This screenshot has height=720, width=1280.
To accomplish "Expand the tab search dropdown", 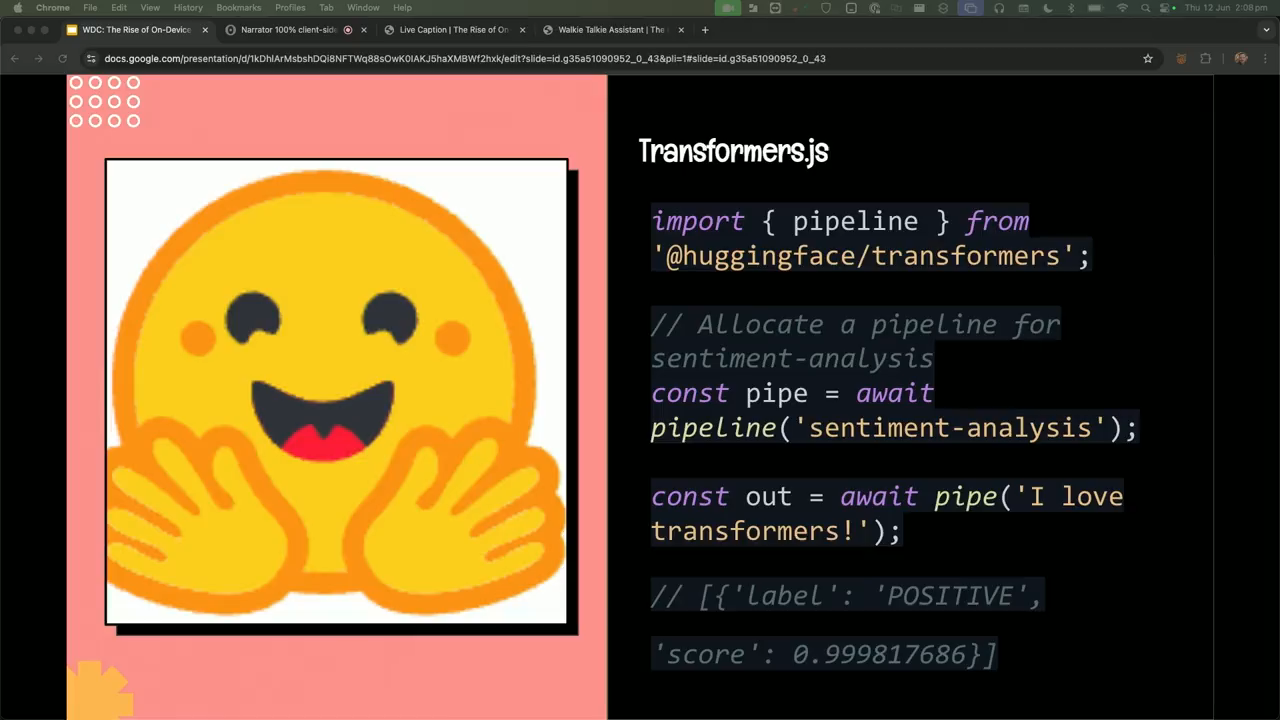I will (1264, 30).
